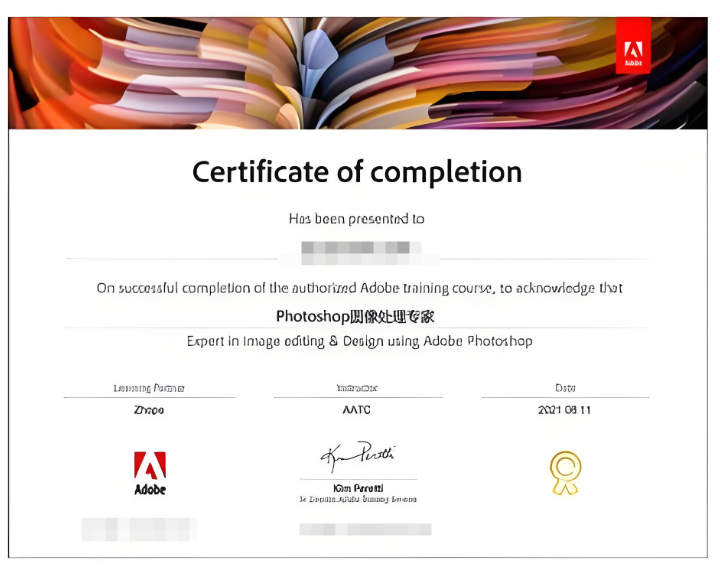The height and width of the screenshot is (566, 720).
Task: Click the 'Learning Partner' label
Action: coord(149,388)
